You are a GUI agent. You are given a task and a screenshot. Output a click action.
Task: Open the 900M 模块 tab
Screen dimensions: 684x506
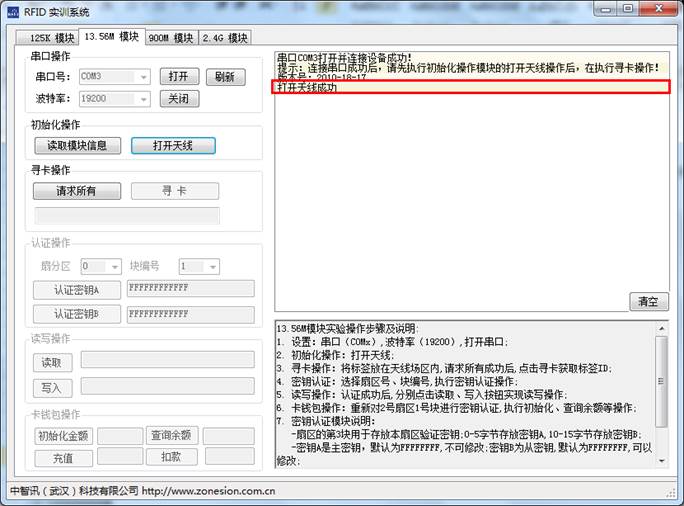point(171,38)
